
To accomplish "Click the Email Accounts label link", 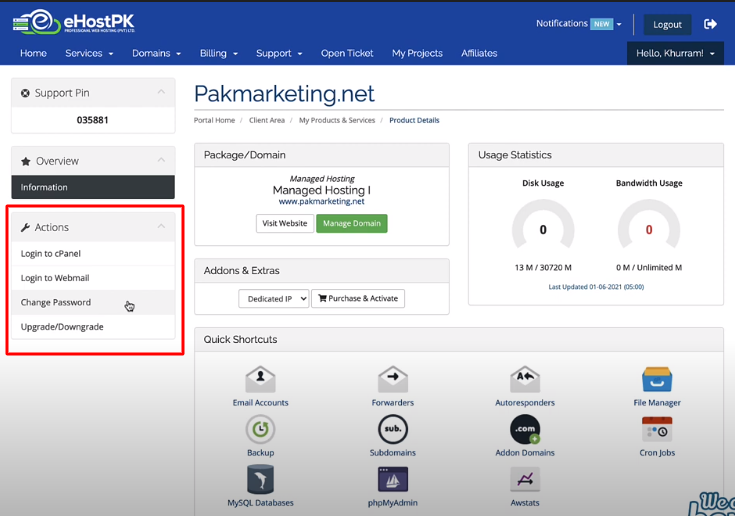I will point(260,403).
